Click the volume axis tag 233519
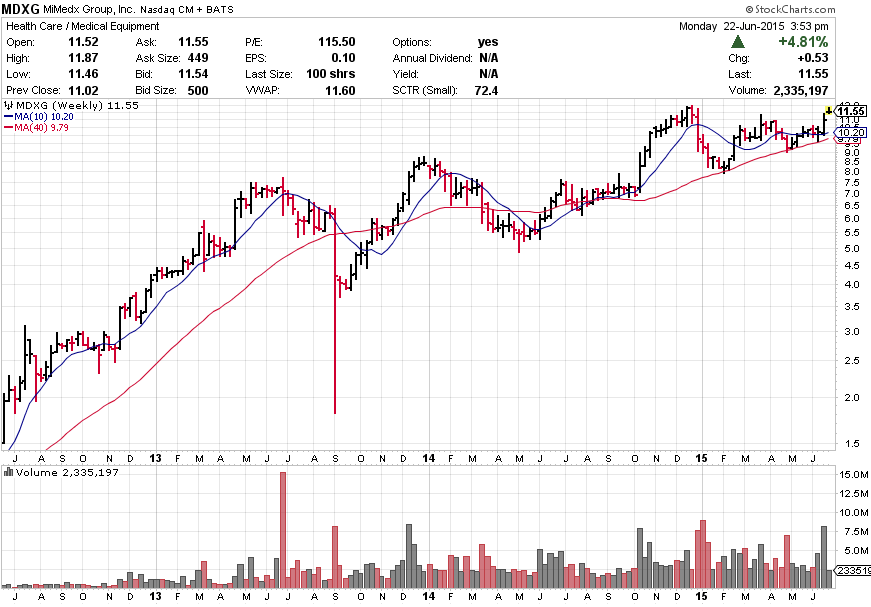The width and height of the screenshot is (871, 607). pyautogui.click(x=853, y=570)
